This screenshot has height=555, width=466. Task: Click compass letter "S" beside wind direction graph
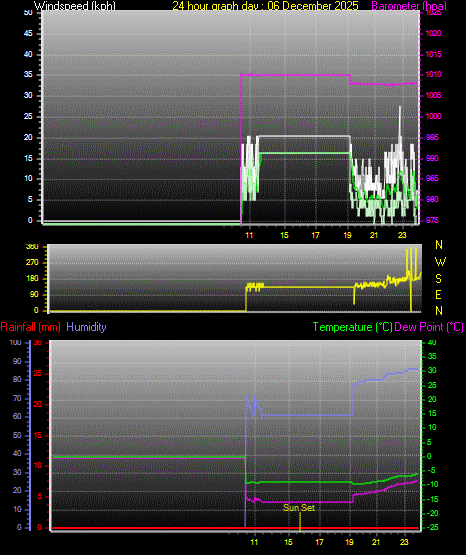(438, 279)
